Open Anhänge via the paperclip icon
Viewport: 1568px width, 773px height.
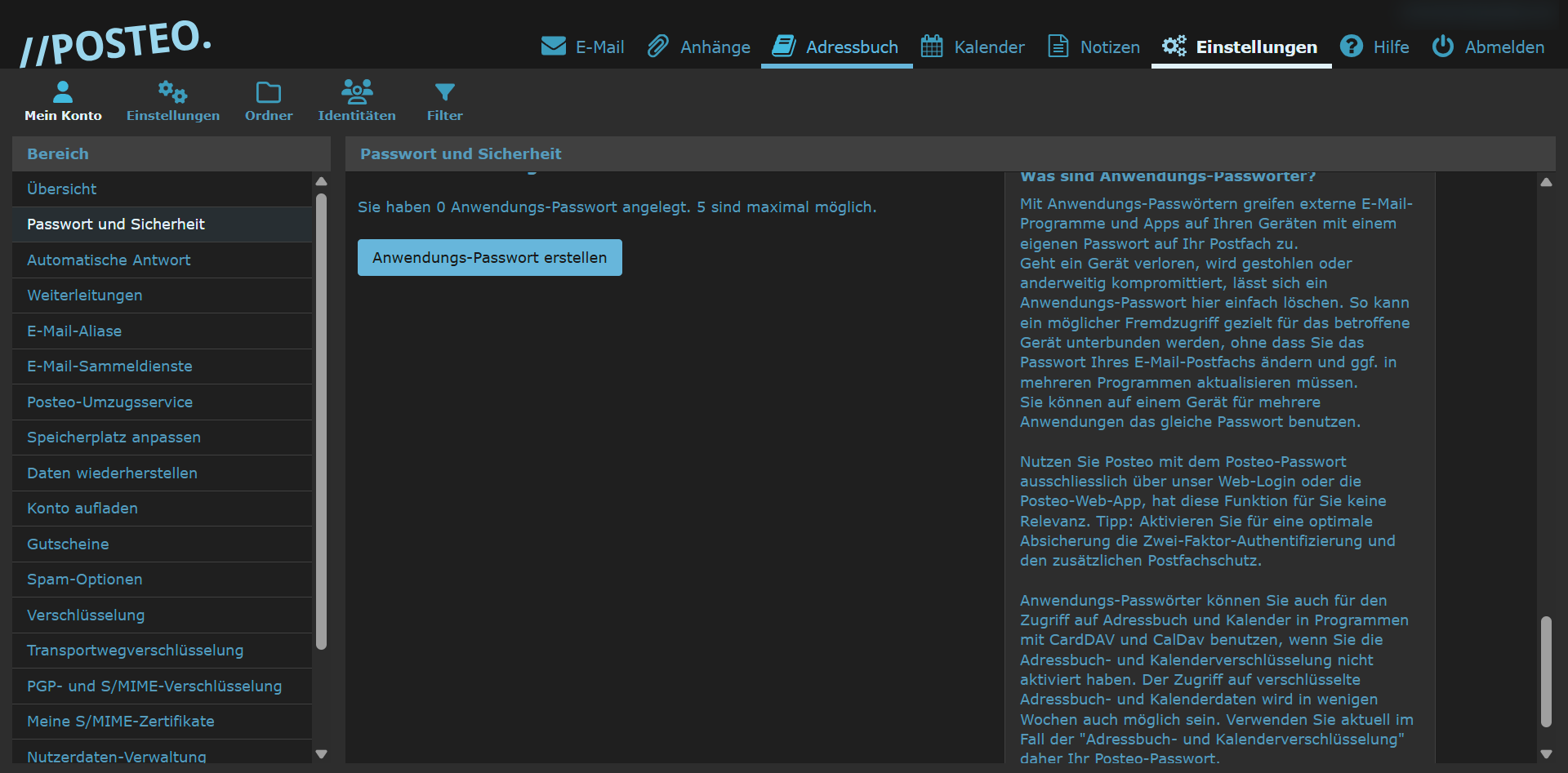point(657,47)
